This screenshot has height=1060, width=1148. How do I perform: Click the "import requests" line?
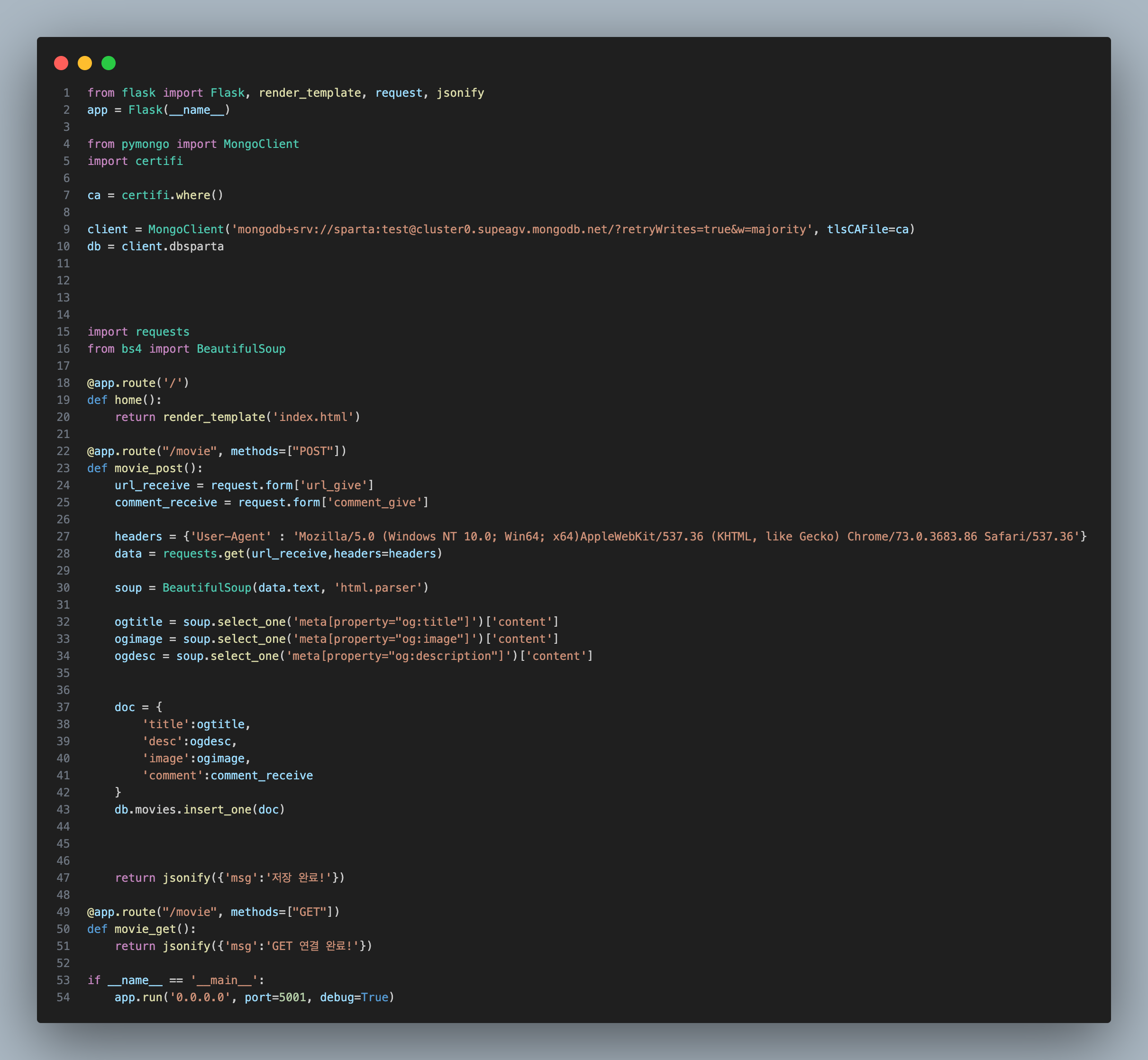(x=138, y=332)
